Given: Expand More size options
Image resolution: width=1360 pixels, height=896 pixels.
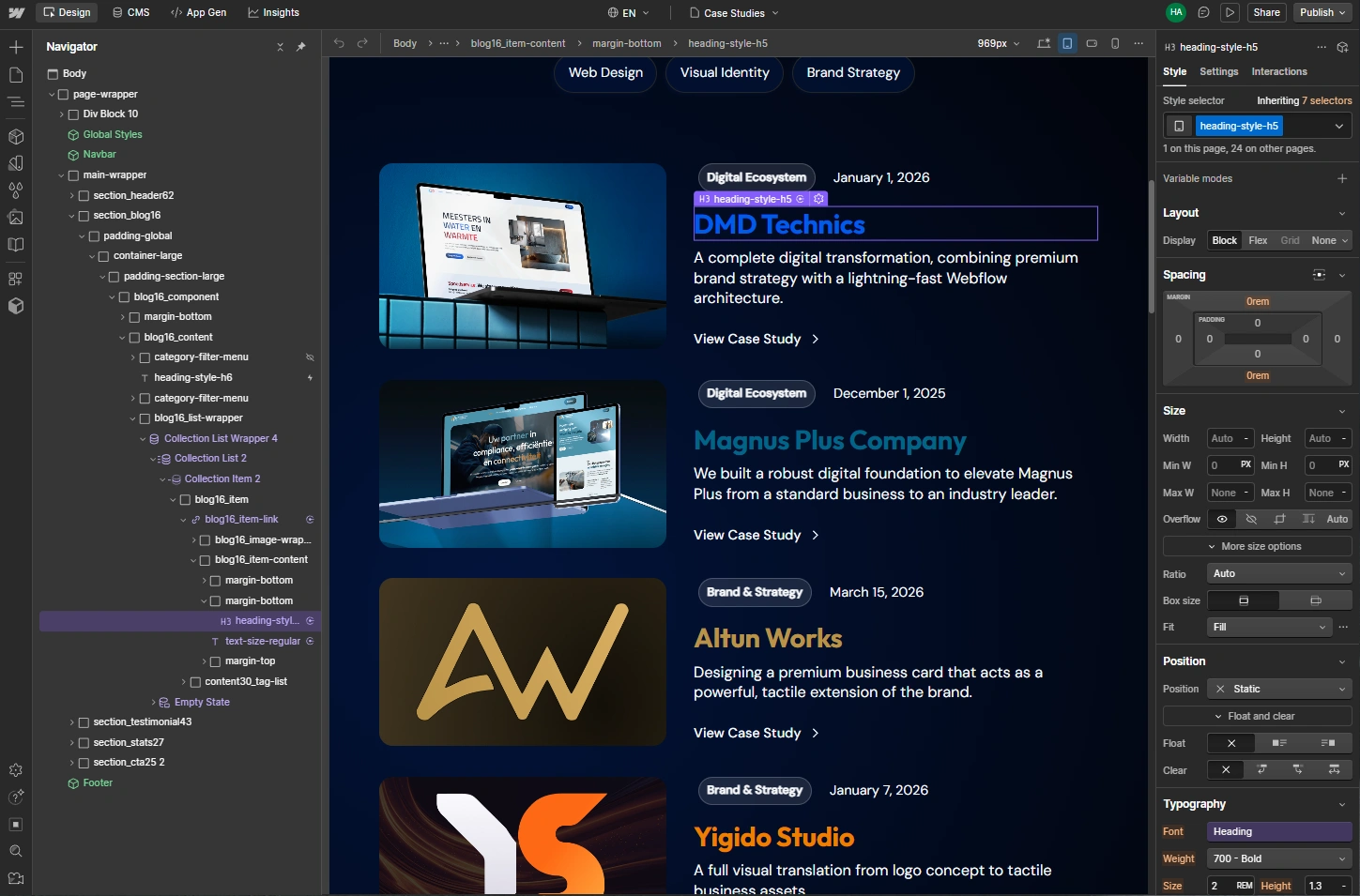Looking at the screenshot, I should [x=1257, y=546].
